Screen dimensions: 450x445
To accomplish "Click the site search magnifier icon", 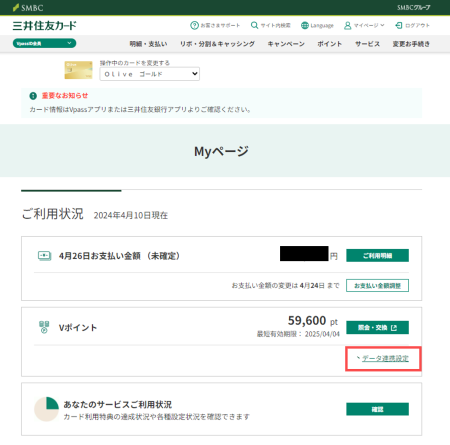I will pos(254,25).
